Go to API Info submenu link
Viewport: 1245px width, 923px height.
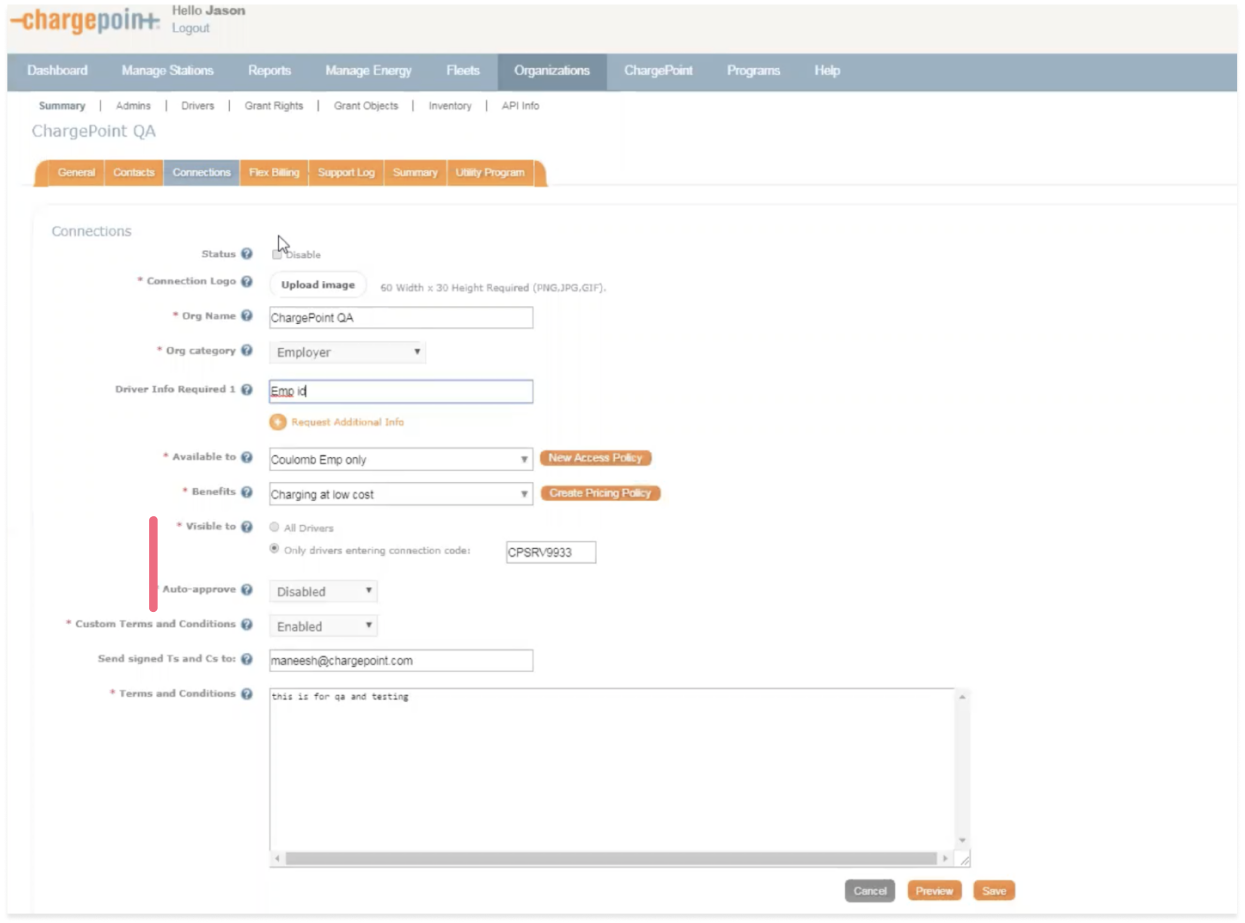click(520, 106)
